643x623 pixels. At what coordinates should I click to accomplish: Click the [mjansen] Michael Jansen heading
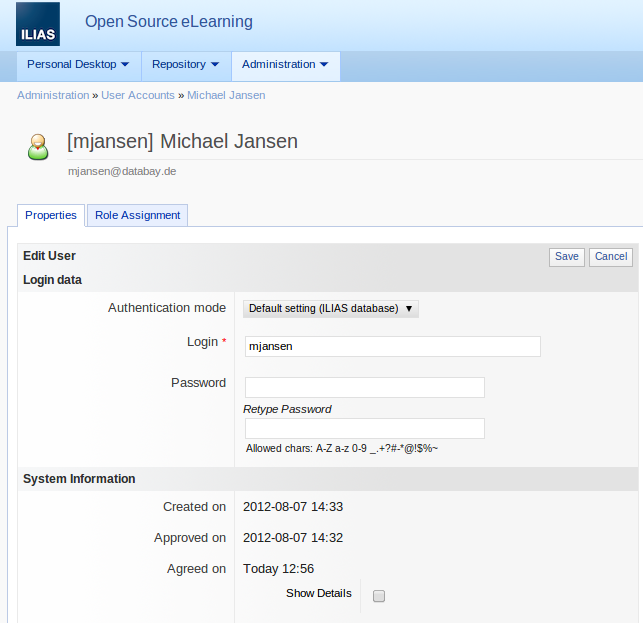182,142
